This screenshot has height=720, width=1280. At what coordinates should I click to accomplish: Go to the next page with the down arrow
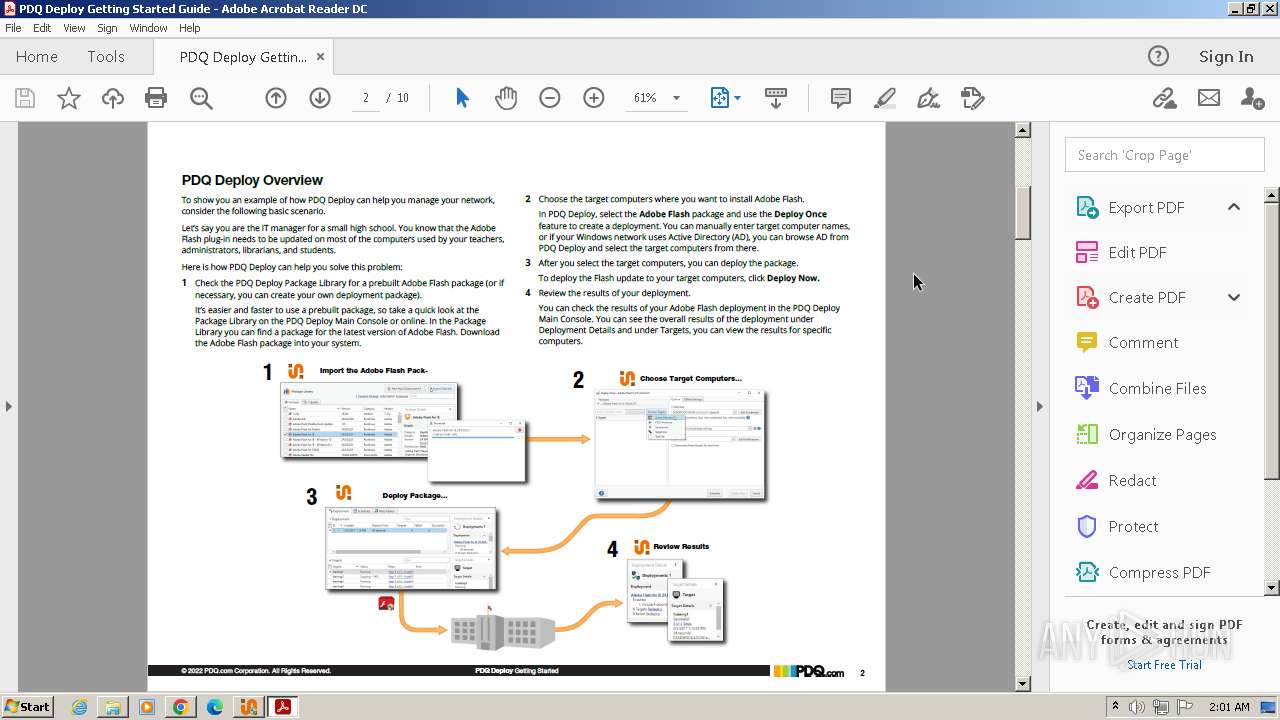(x=320, y=98)
